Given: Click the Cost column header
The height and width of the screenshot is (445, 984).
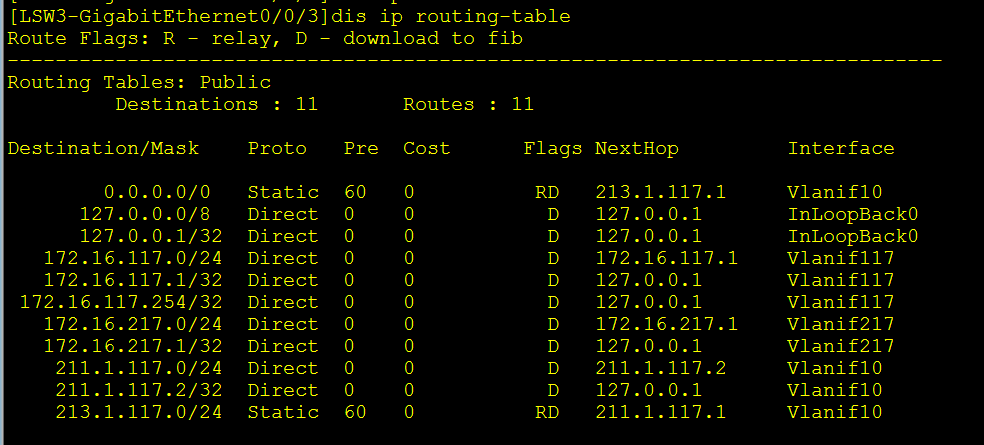Looking at the screenshot, I should click(426, 148).
